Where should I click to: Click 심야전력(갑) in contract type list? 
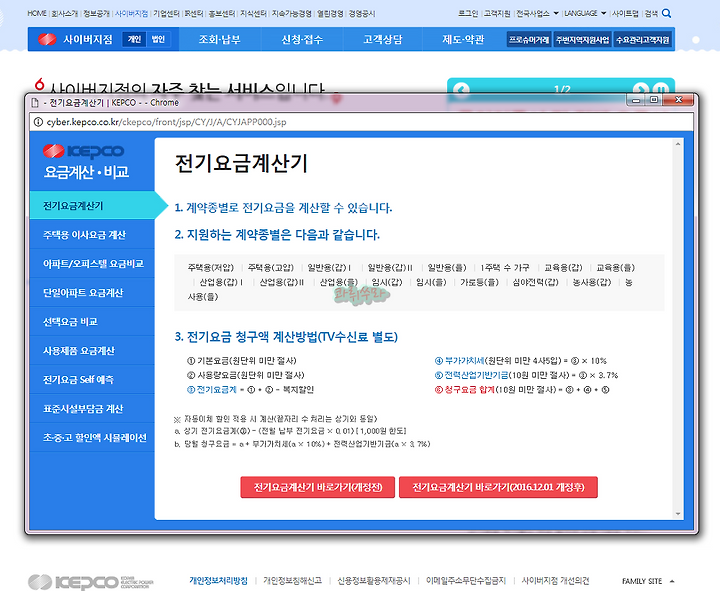tap(535, 282)
